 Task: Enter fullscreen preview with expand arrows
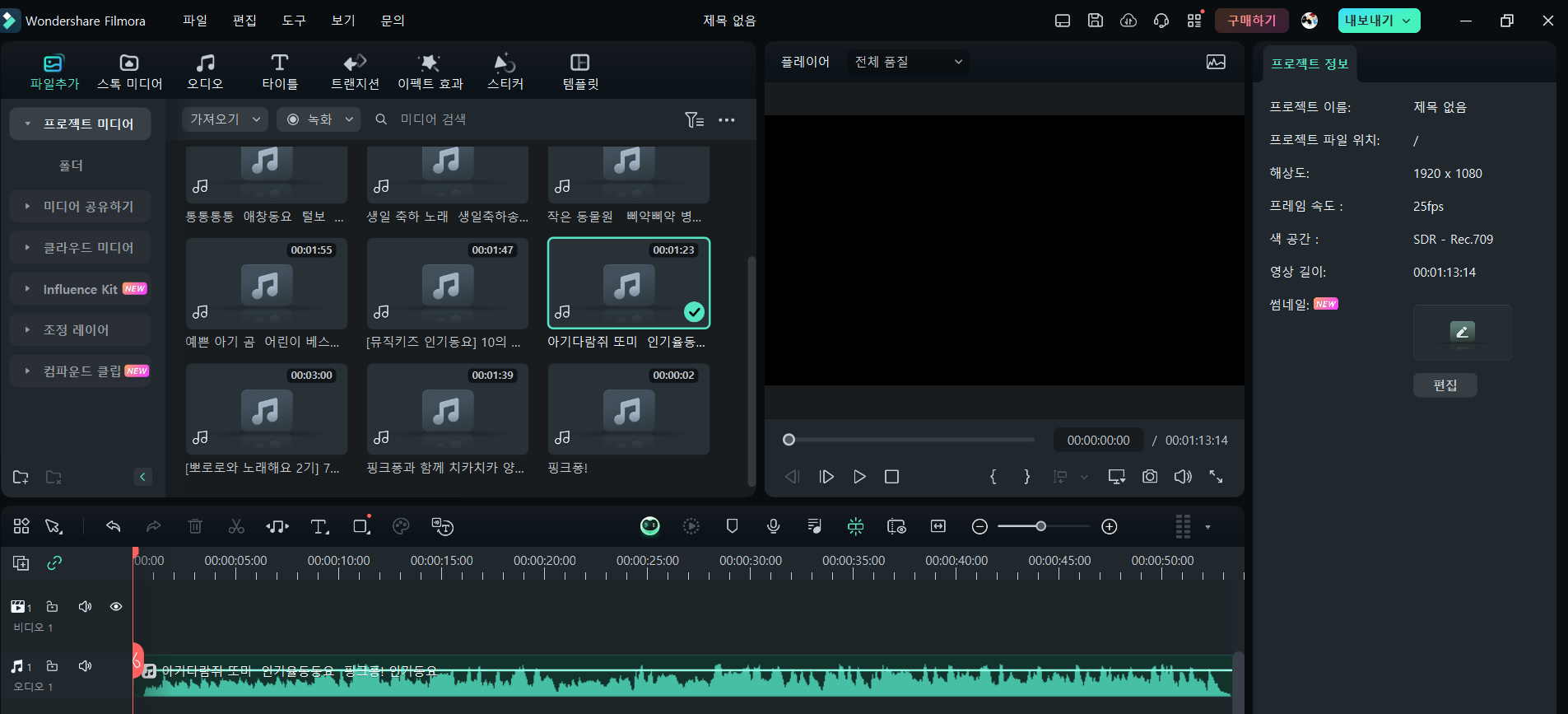pyautogui.click(x=1216, y=477)
